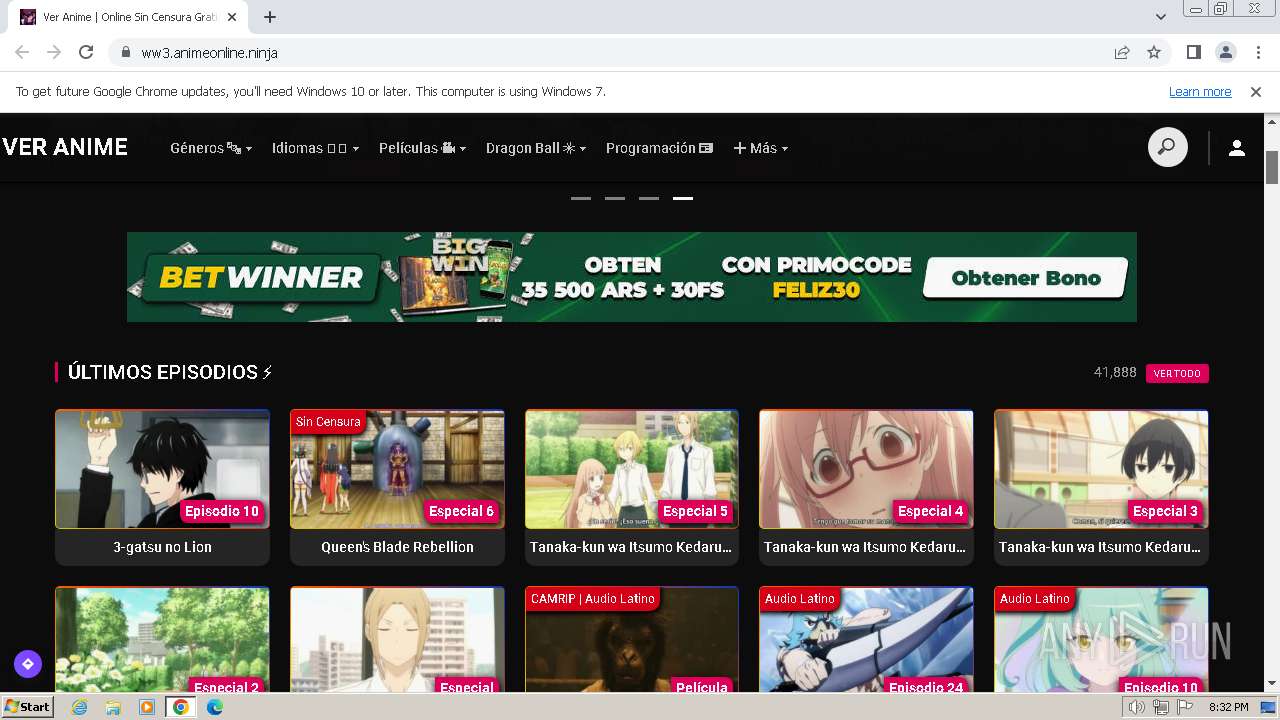This screenshot has width=1280, height=720.
Task: Open Tanaka-kun Especial 3 thumbnail
Action: (1101, 469)
